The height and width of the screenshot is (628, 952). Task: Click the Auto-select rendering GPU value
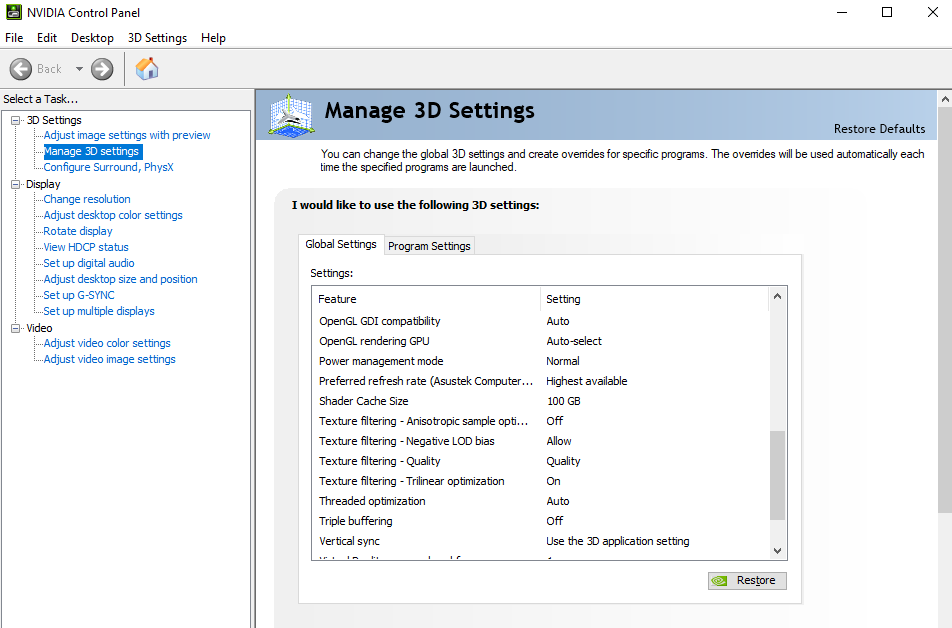pyautogui.click(x=574, y=341)
